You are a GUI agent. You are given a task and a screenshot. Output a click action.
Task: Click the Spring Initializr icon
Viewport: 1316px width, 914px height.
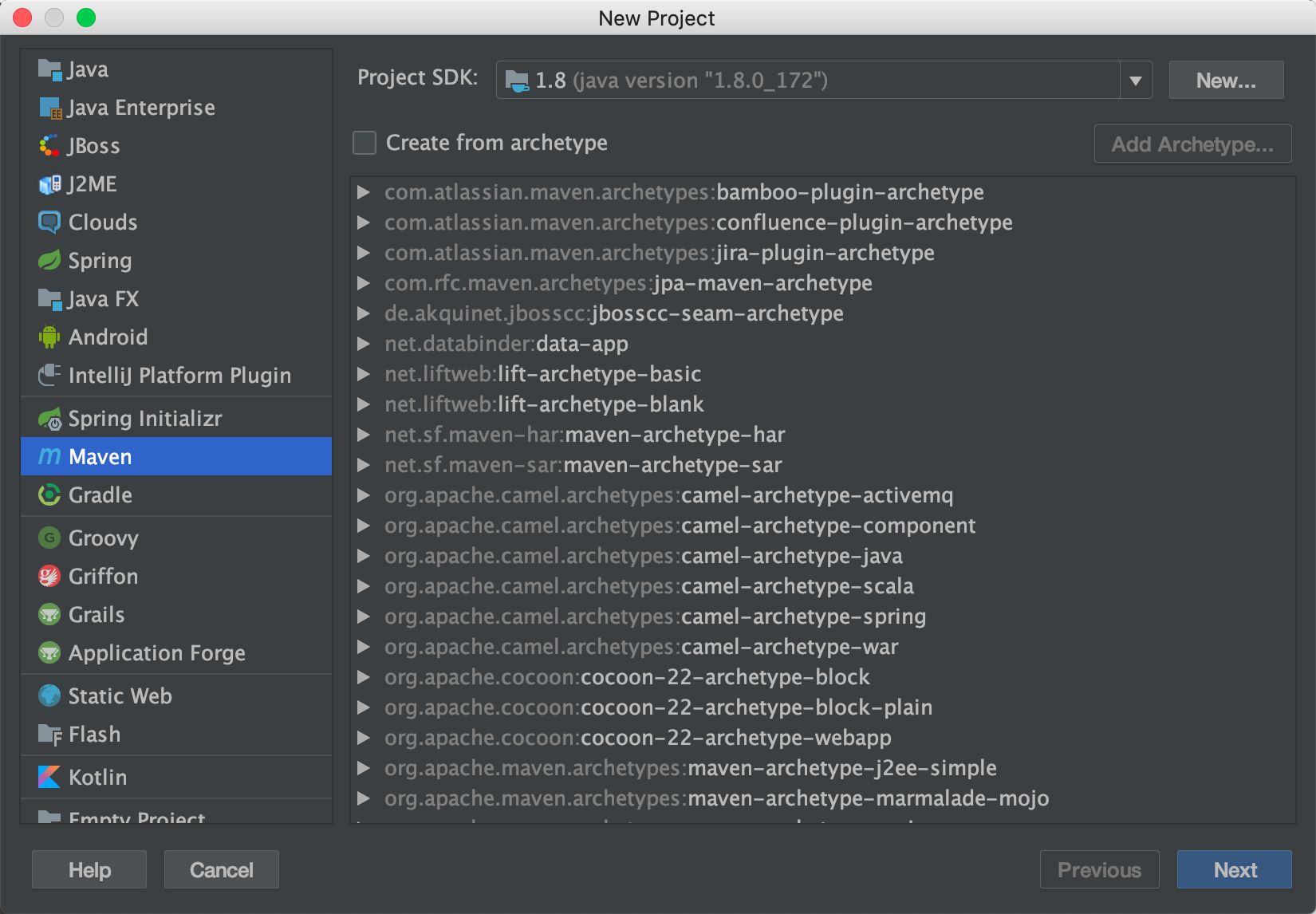tap(49, 419)
